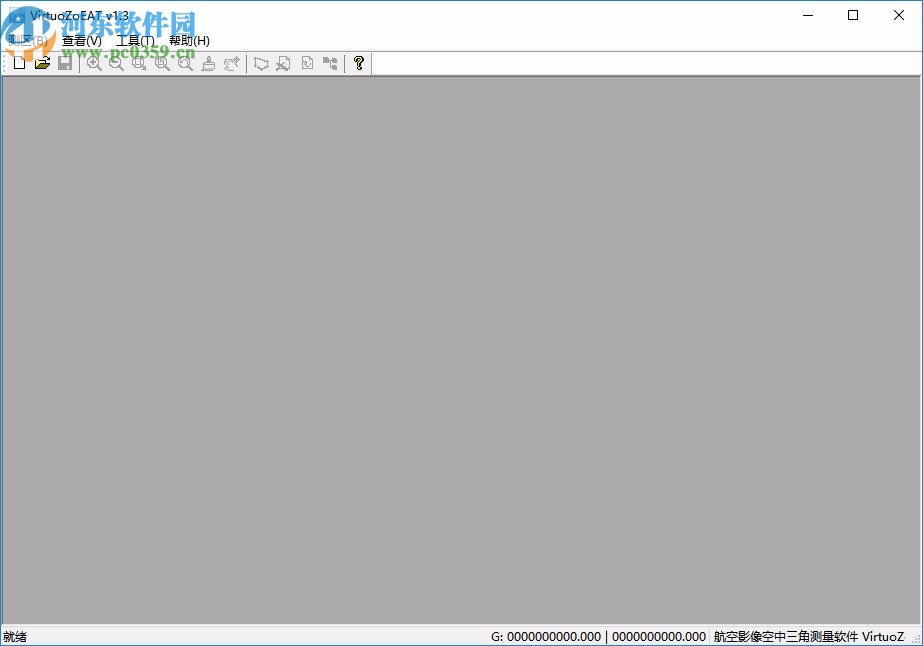Select the Zoom Out magnifier tool
The image size is (923, 646).
116,62
